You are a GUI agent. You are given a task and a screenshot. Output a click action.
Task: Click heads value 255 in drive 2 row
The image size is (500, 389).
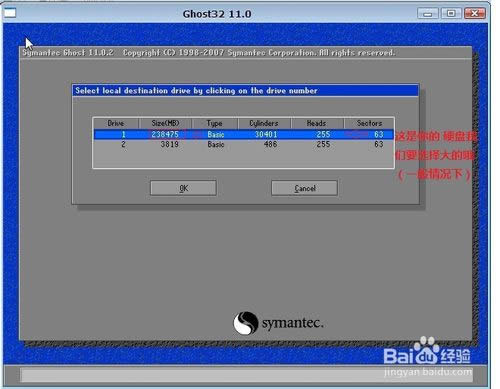point(323,144)
